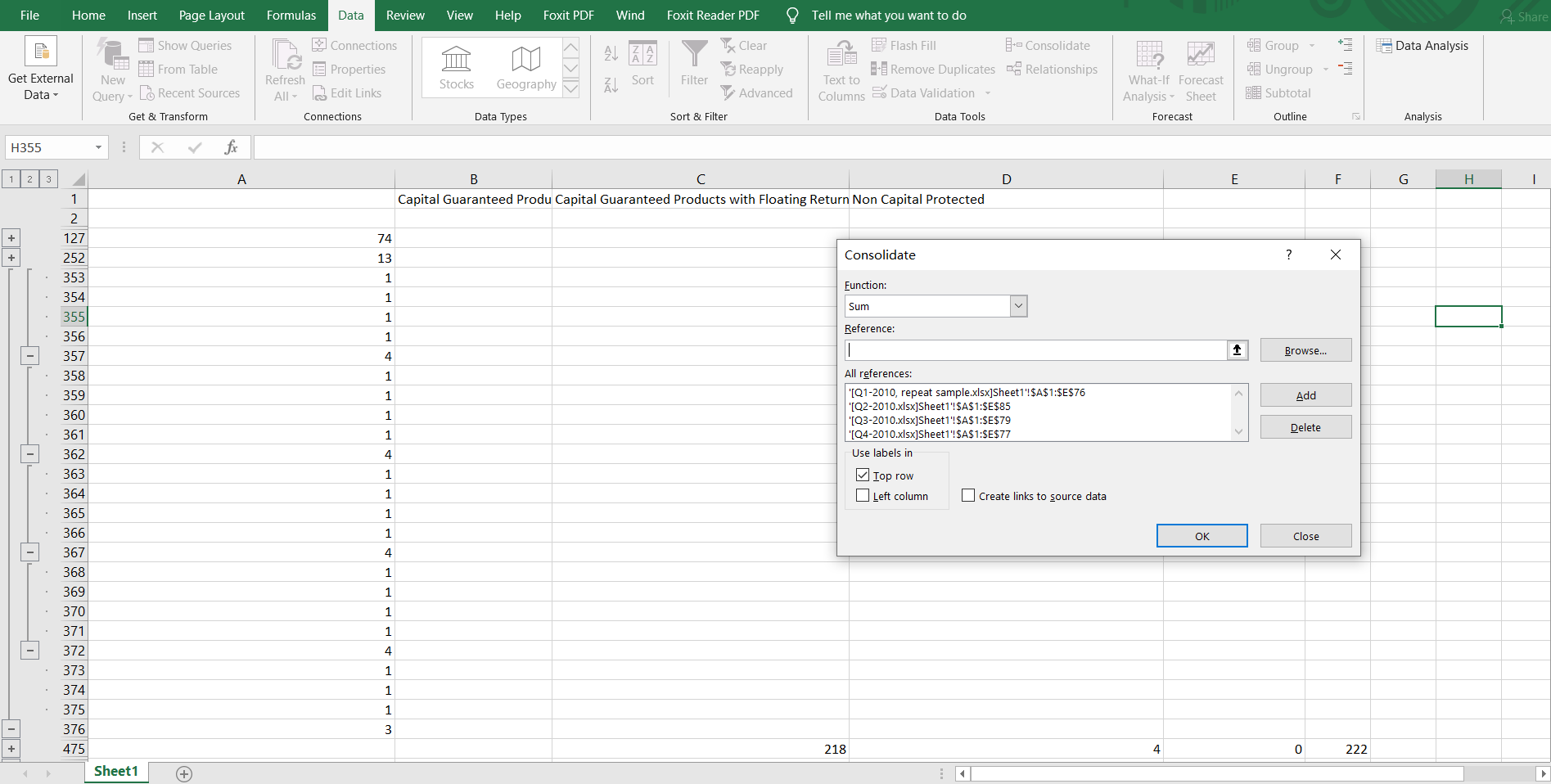Sort descending Z to A
The image size is (1551, 784).
[x=611, y=83]
